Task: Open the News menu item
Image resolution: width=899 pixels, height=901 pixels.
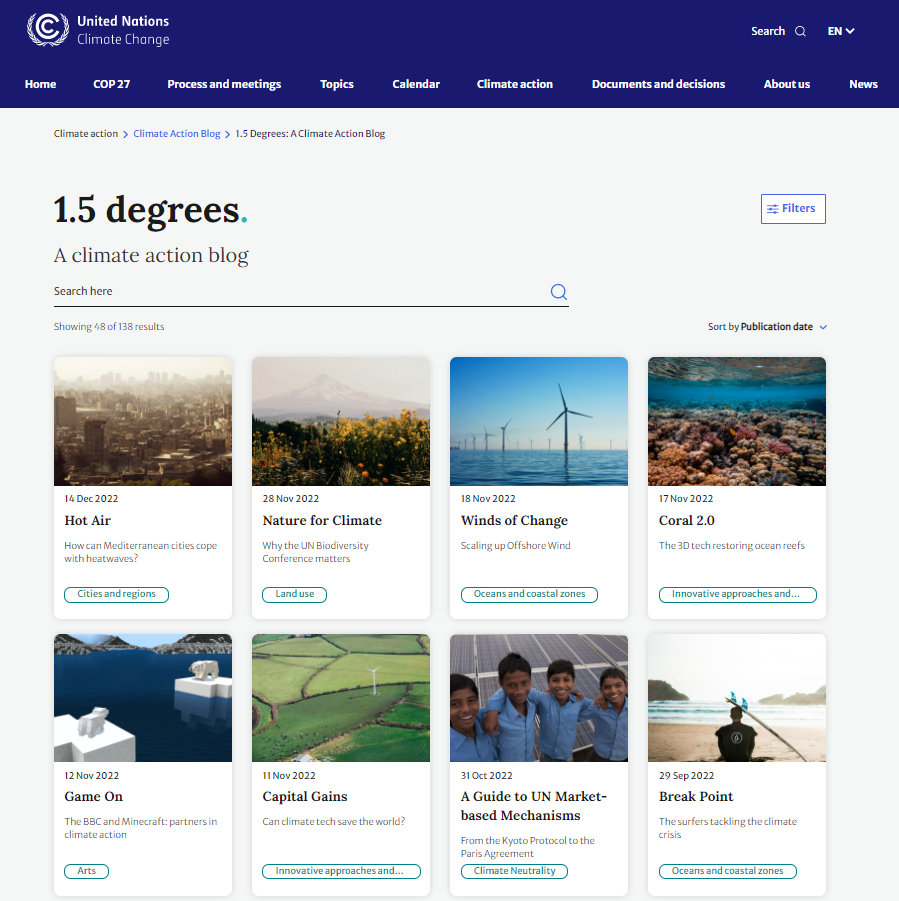Action: click(863, 84)
